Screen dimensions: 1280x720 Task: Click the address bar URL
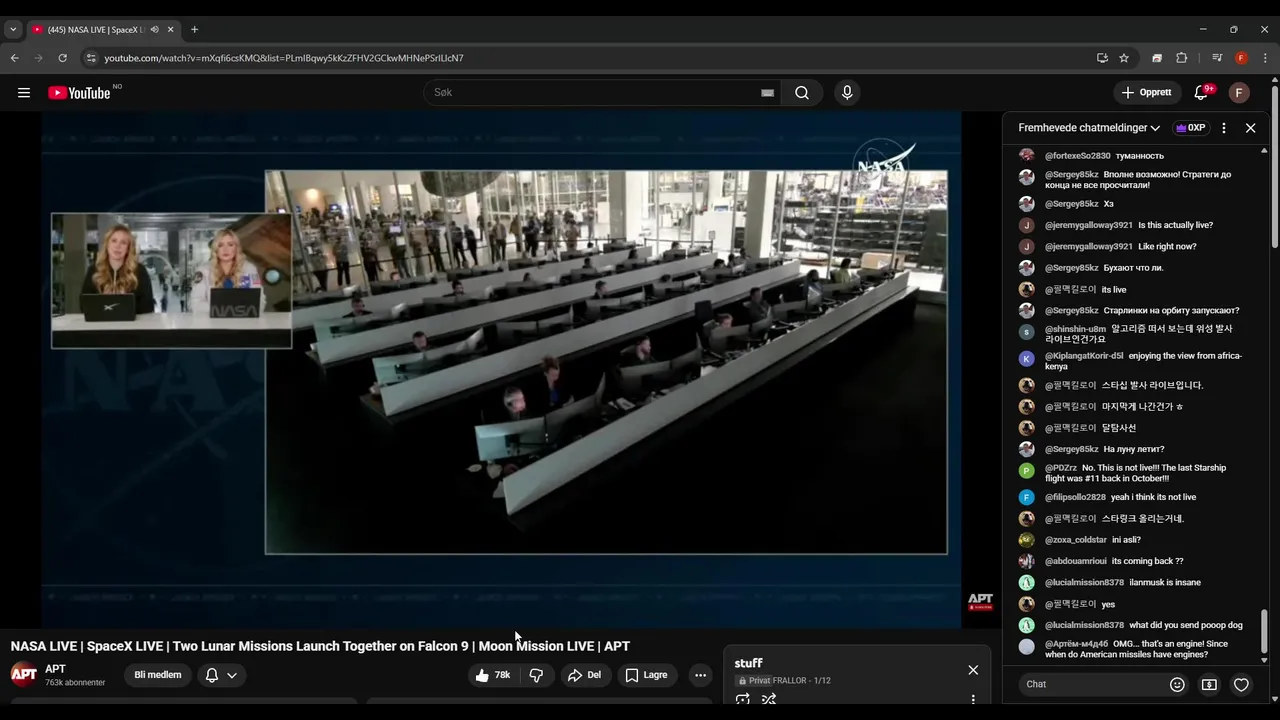[x=284, y=58]
